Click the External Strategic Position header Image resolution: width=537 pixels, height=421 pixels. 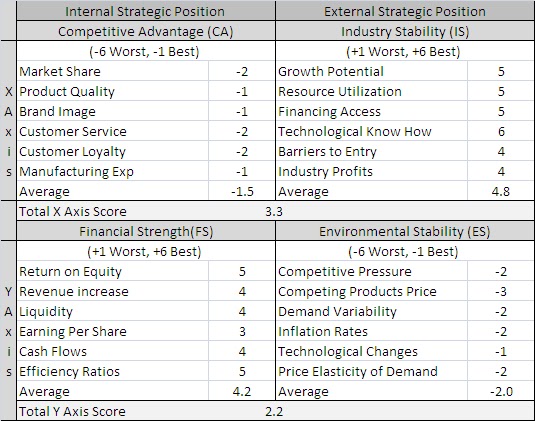(x=405, y=11)
